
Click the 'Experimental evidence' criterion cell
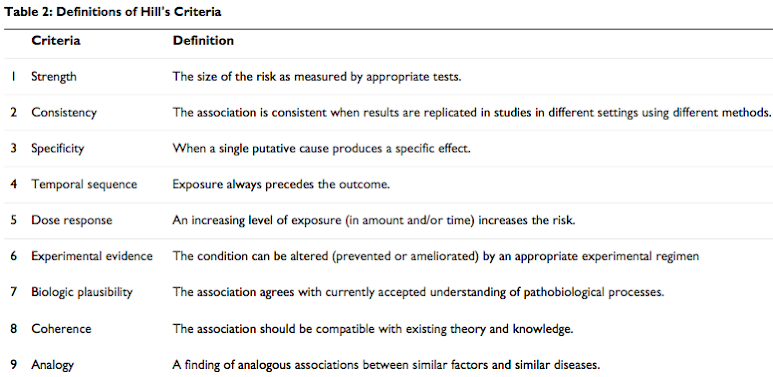click(92, 256)
